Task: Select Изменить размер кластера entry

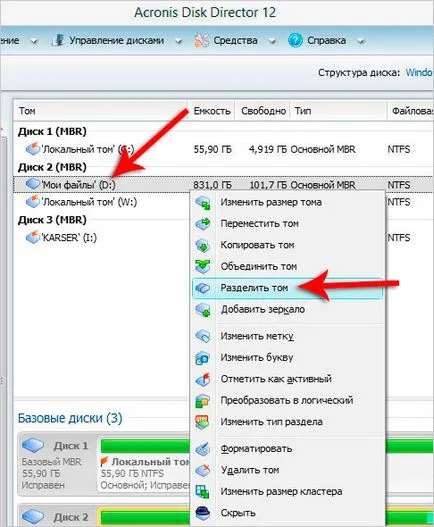Action: point(287,492)
